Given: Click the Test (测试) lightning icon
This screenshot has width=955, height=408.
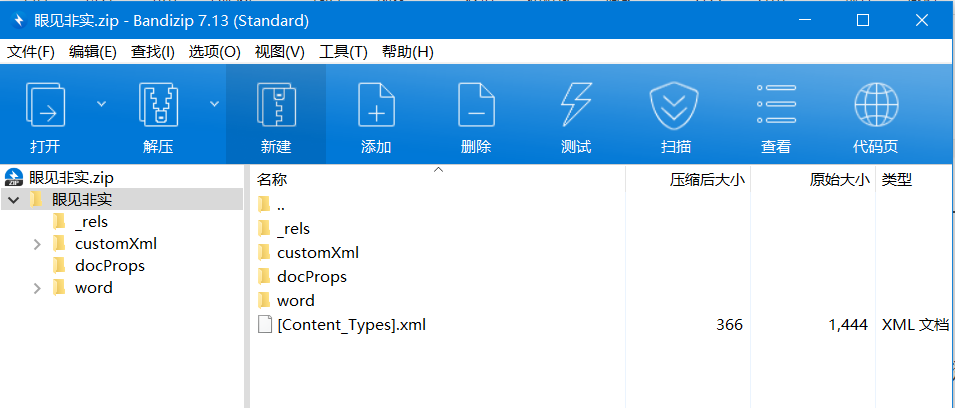Looking at the screenshot, I should pyautogui.click(x=576, y=104).
